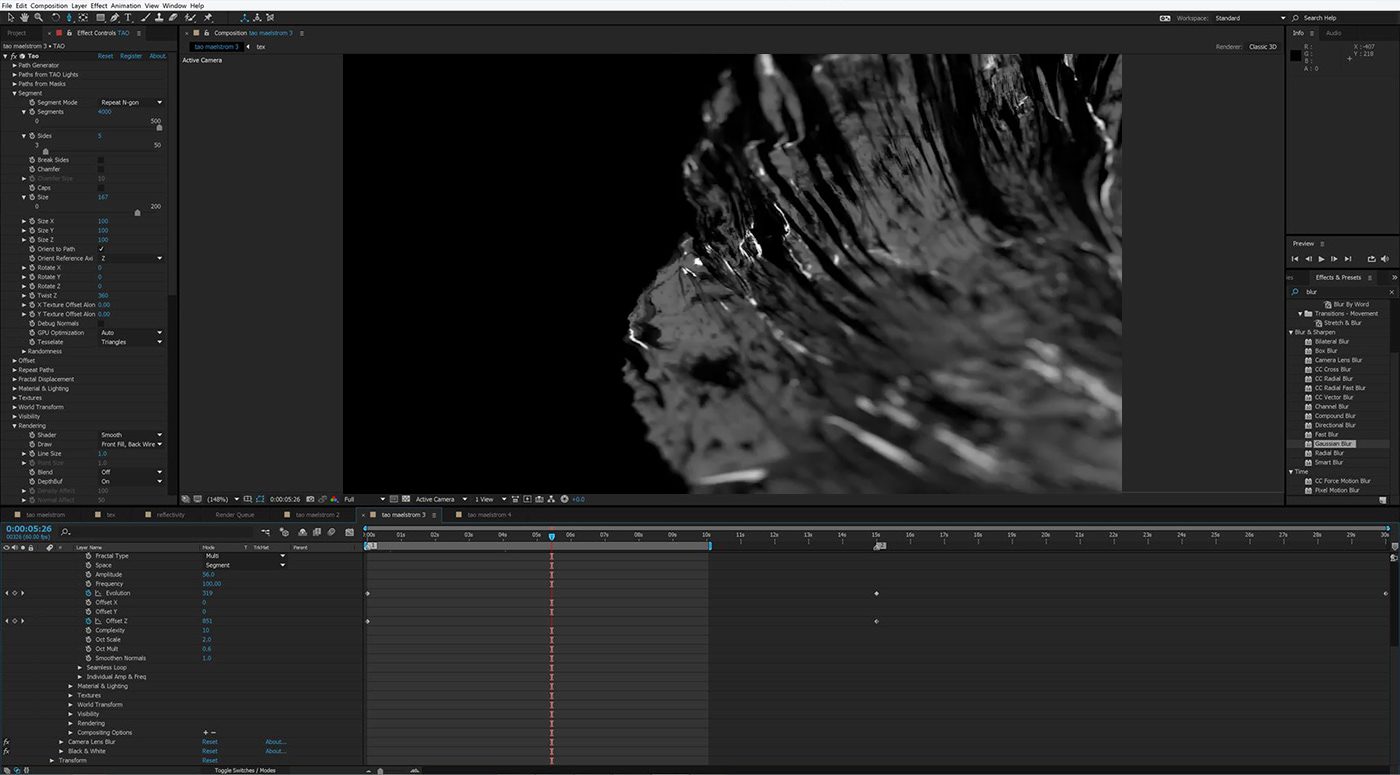This screenshot has width=1400, height=775.
Task: Select the Rectangle shape tool
Action: click(99, 17)
